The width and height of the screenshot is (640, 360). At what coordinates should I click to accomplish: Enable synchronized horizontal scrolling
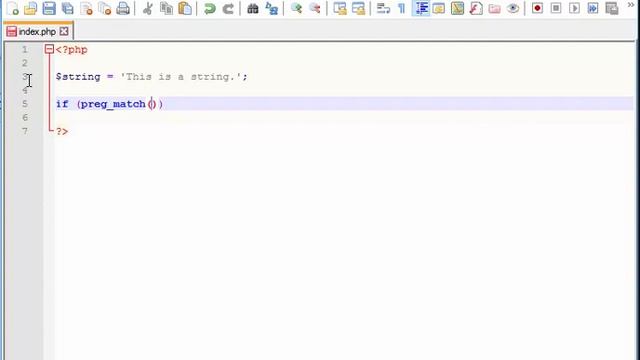pyautogui.click(x=358, y=8)
